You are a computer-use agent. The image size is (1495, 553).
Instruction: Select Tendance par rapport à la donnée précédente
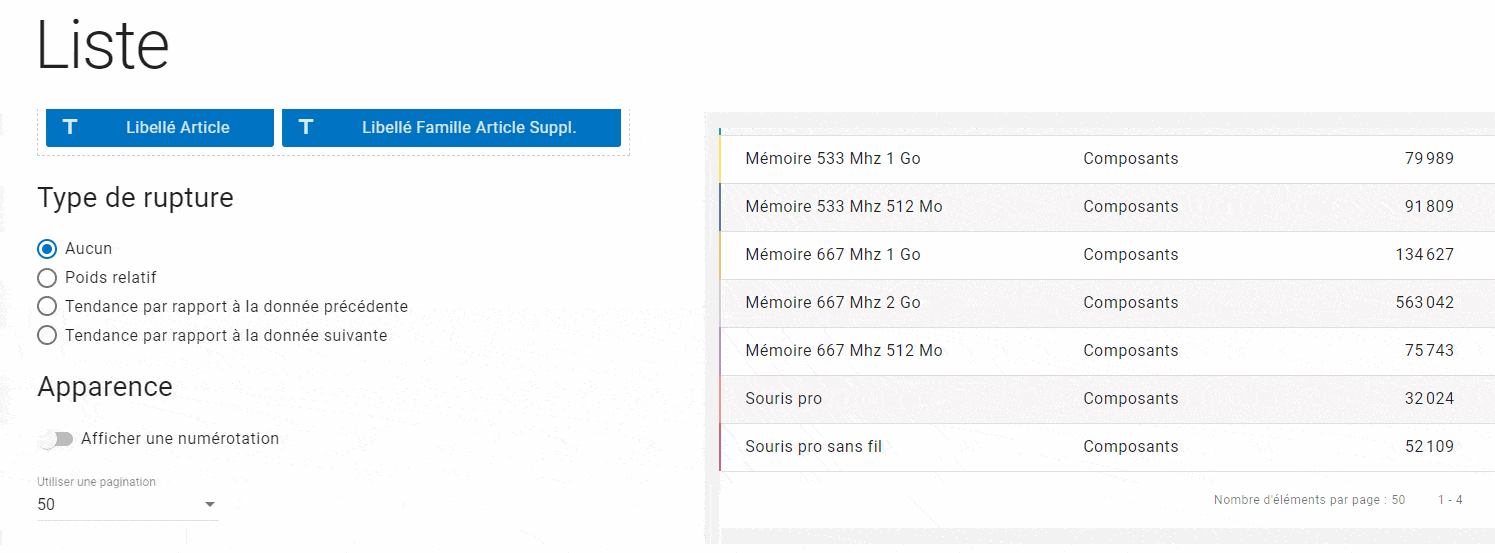tap(47, 307)
